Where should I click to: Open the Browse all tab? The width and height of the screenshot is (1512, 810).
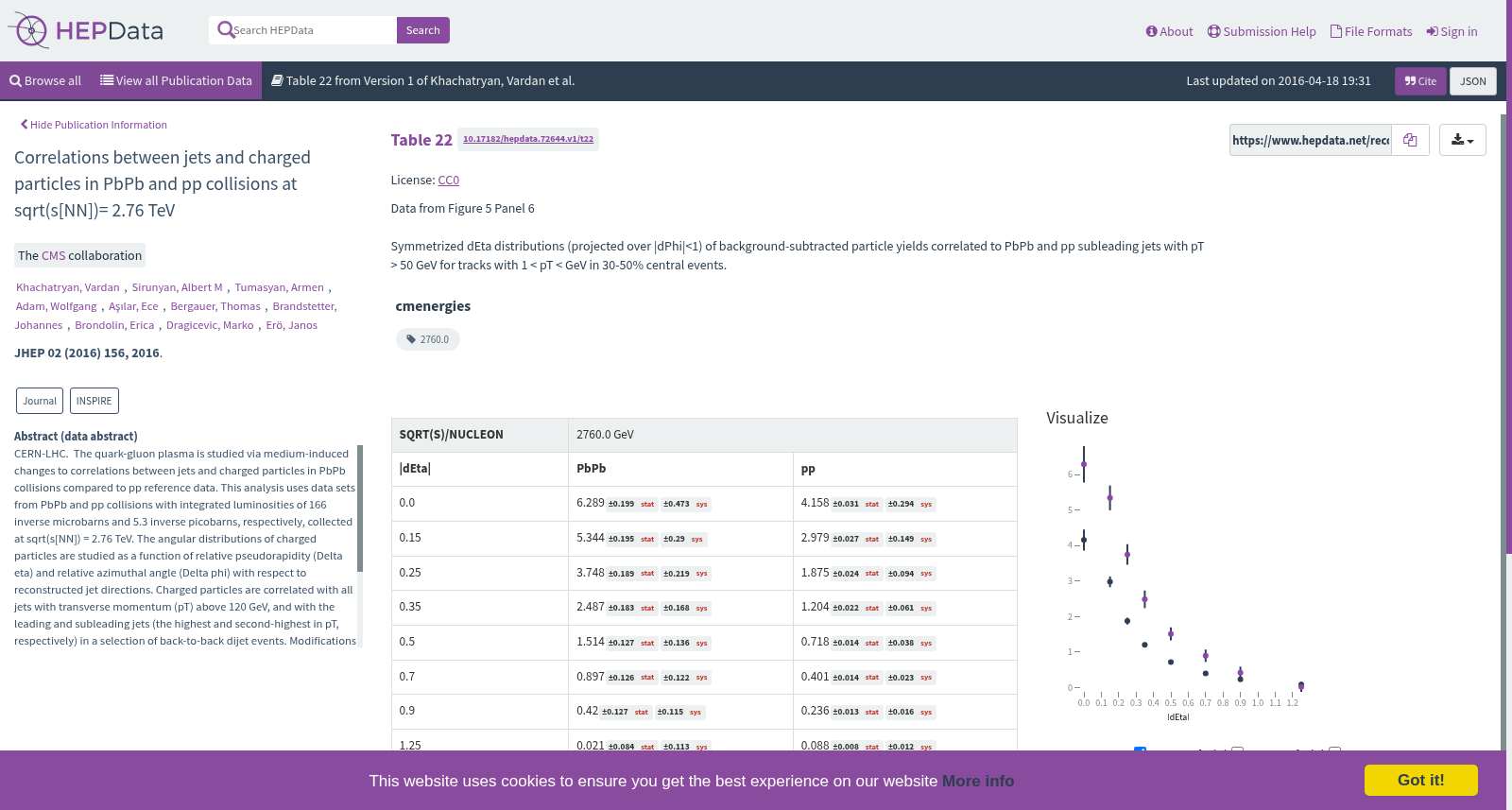tap(45, 81)
